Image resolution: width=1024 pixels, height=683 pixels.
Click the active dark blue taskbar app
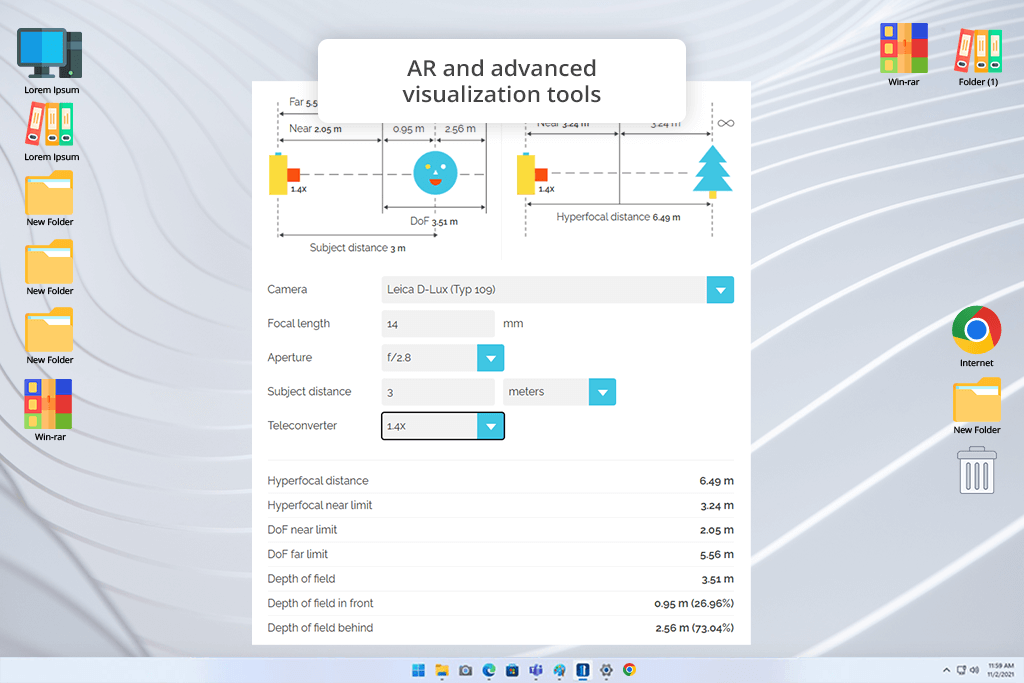coord(583,670)
